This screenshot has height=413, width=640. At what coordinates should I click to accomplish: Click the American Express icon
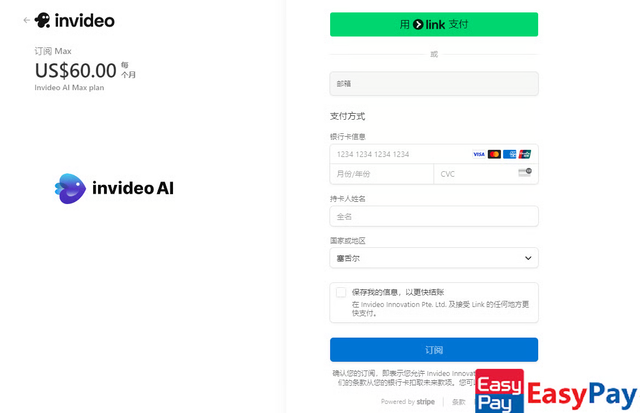coord(509,154)
